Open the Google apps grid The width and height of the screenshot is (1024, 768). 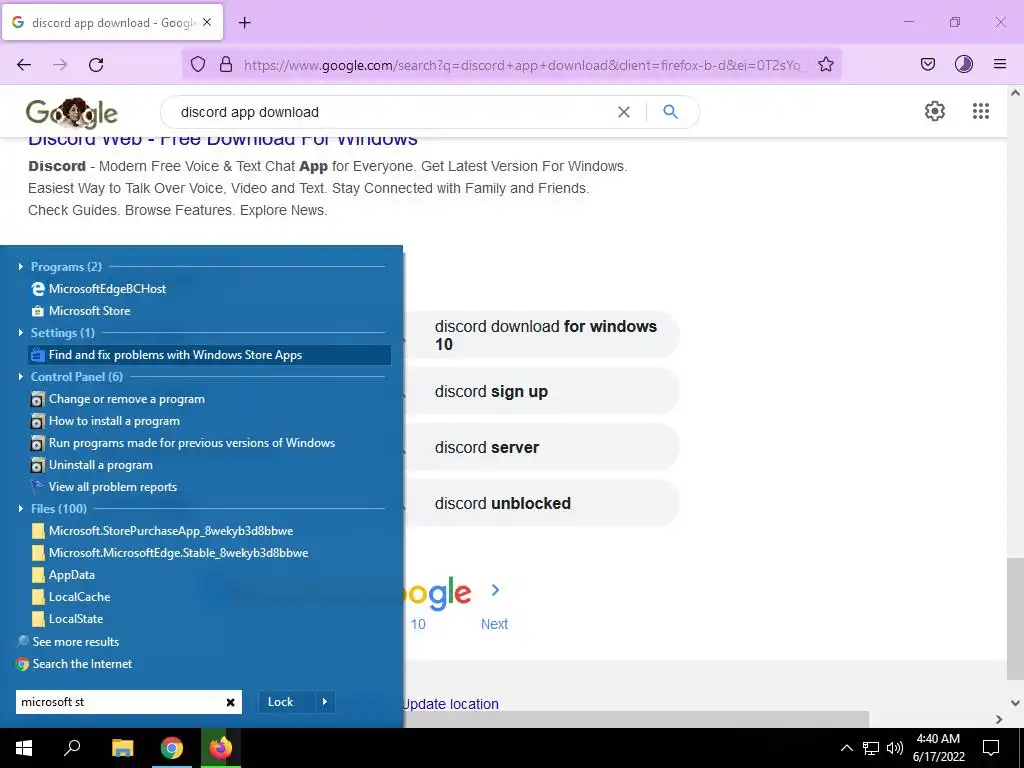tap(980, 111)
